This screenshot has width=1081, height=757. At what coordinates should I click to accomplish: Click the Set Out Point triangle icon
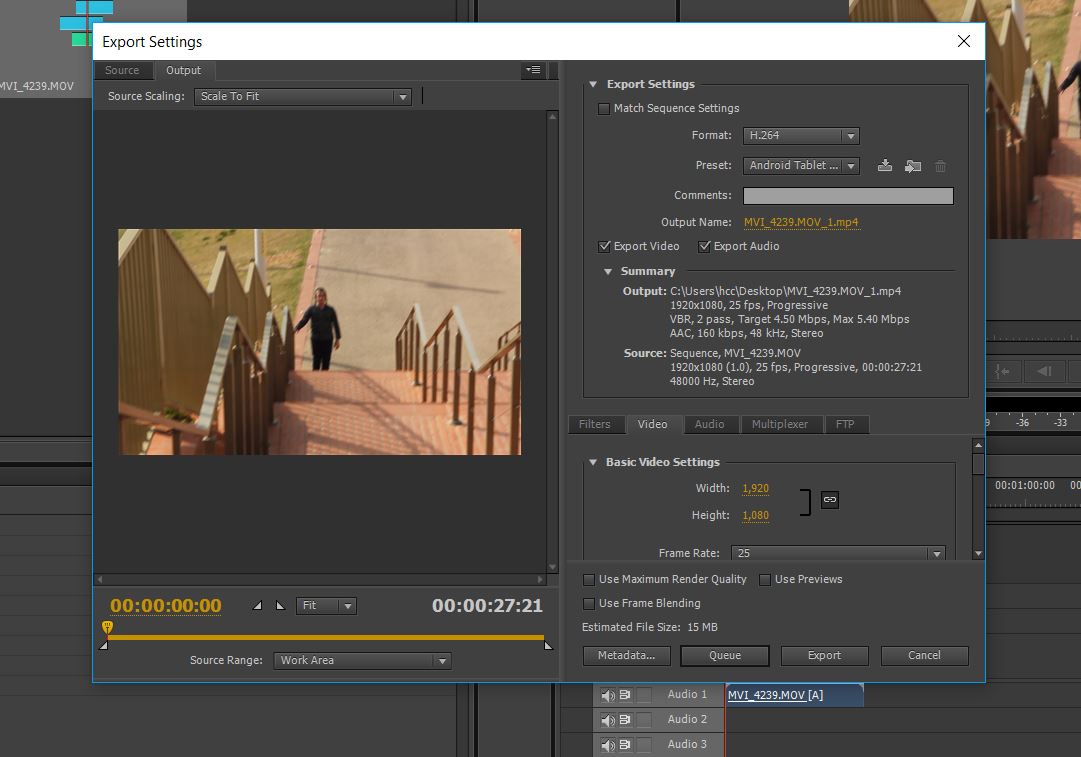coord(280,606)
